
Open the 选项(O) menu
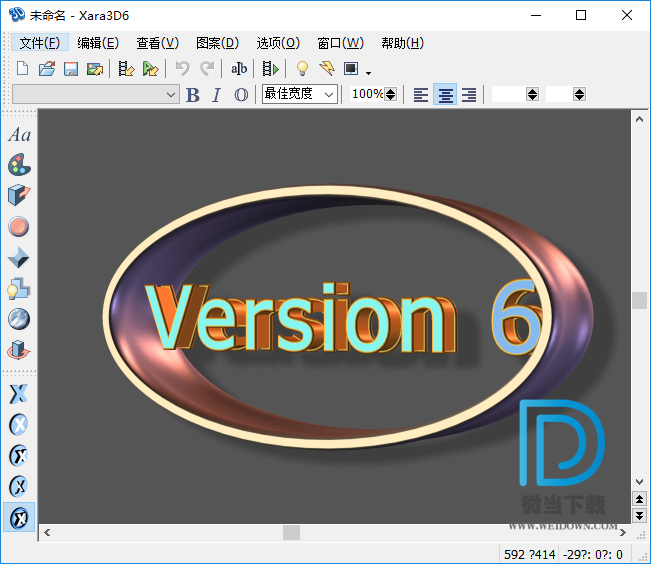pos(278,43)
